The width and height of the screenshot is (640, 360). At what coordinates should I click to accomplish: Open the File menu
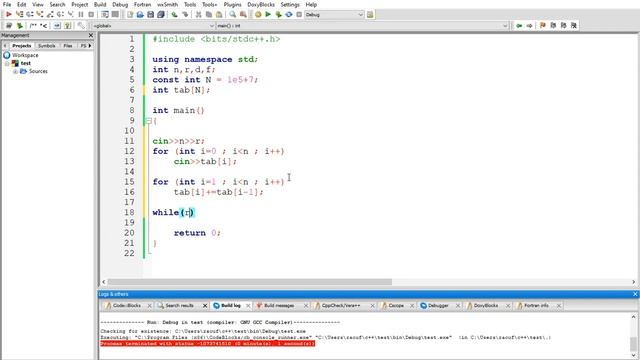(7, 4)
